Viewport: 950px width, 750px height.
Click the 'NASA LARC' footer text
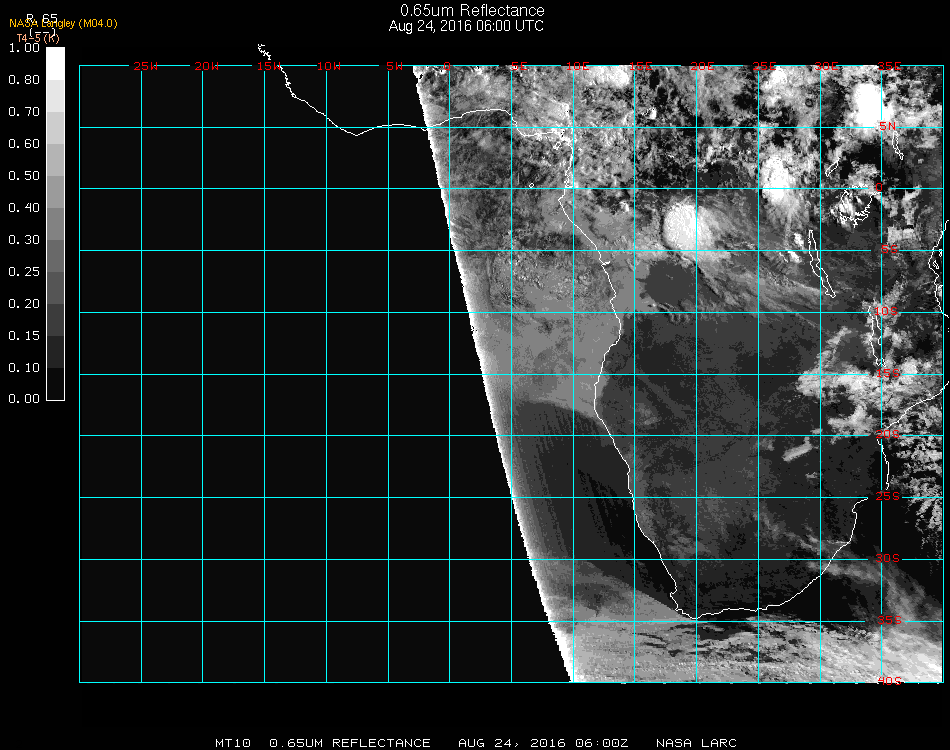tap(697, 743)
